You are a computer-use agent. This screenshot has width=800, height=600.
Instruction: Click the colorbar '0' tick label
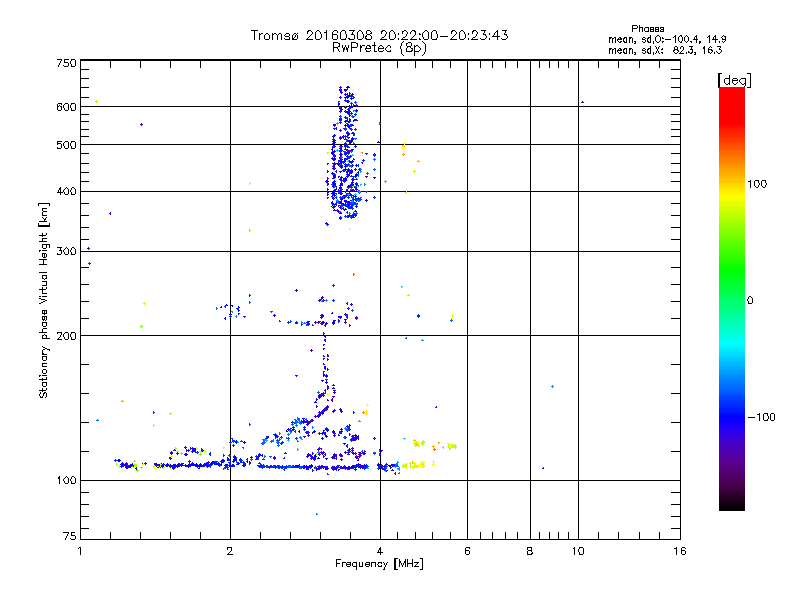click(750, 301)
